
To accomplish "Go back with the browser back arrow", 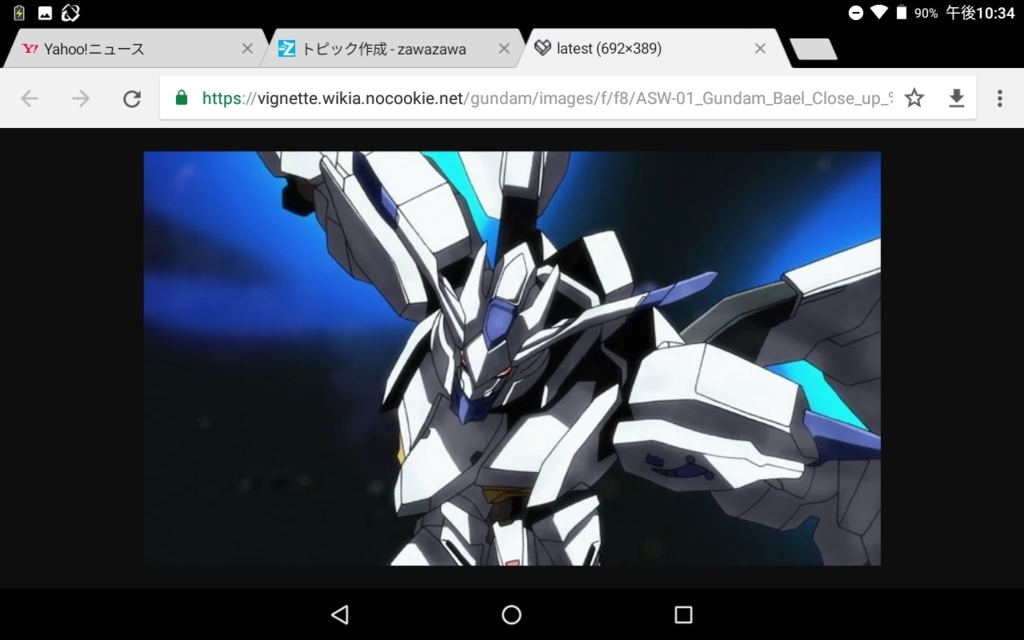I will pyautogui.click(x=29, y=99).
